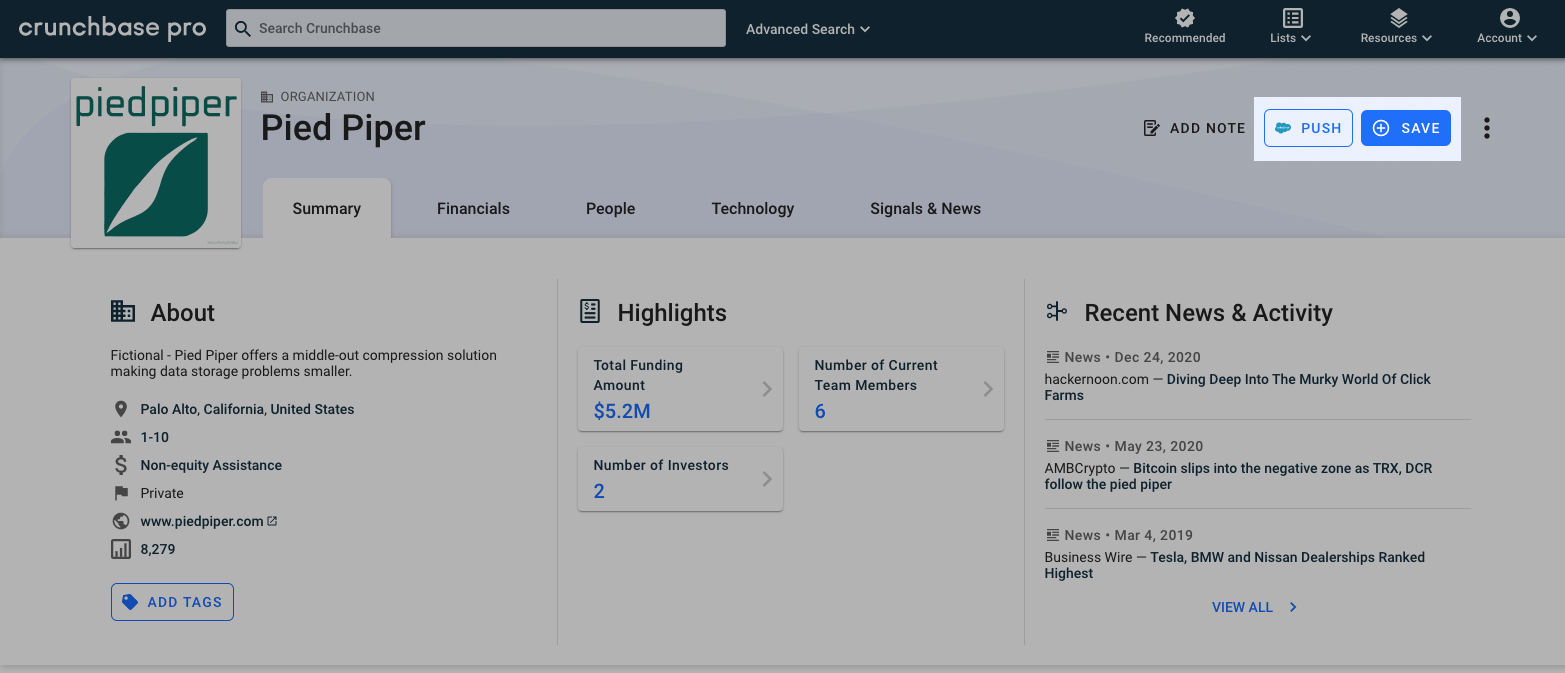The height and width of the screenshot is (673, 1565).
Task: Focus the Search Crunchbase field
Action: (x=476, y=28)
